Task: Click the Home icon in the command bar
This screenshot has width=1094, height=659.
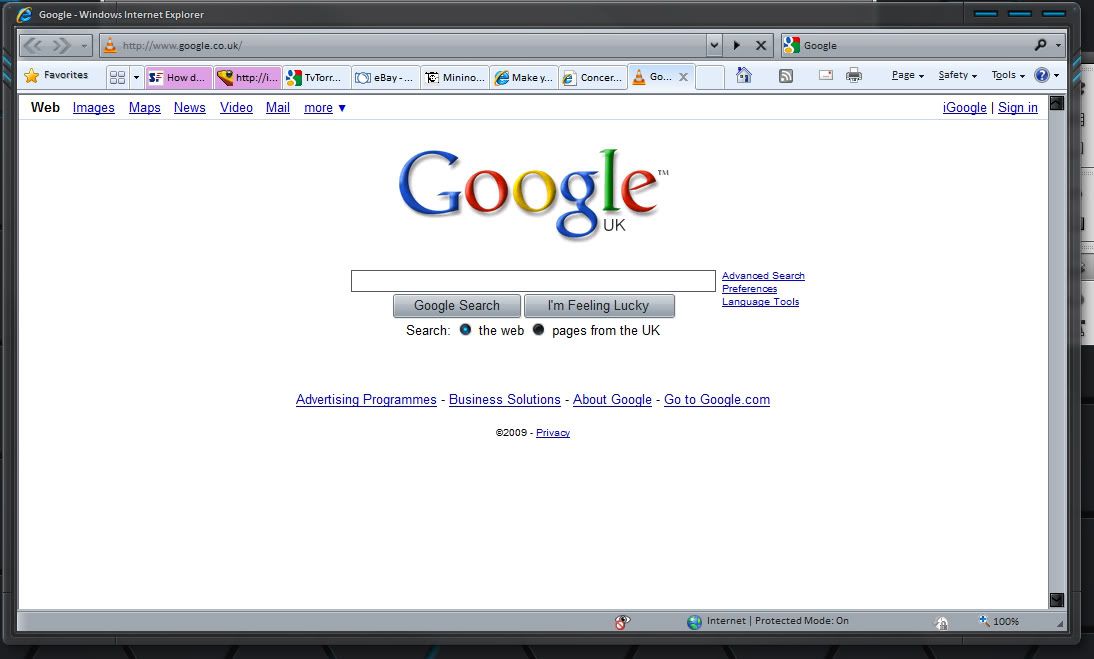Action: pyautogui.click(x=743, y=75)
